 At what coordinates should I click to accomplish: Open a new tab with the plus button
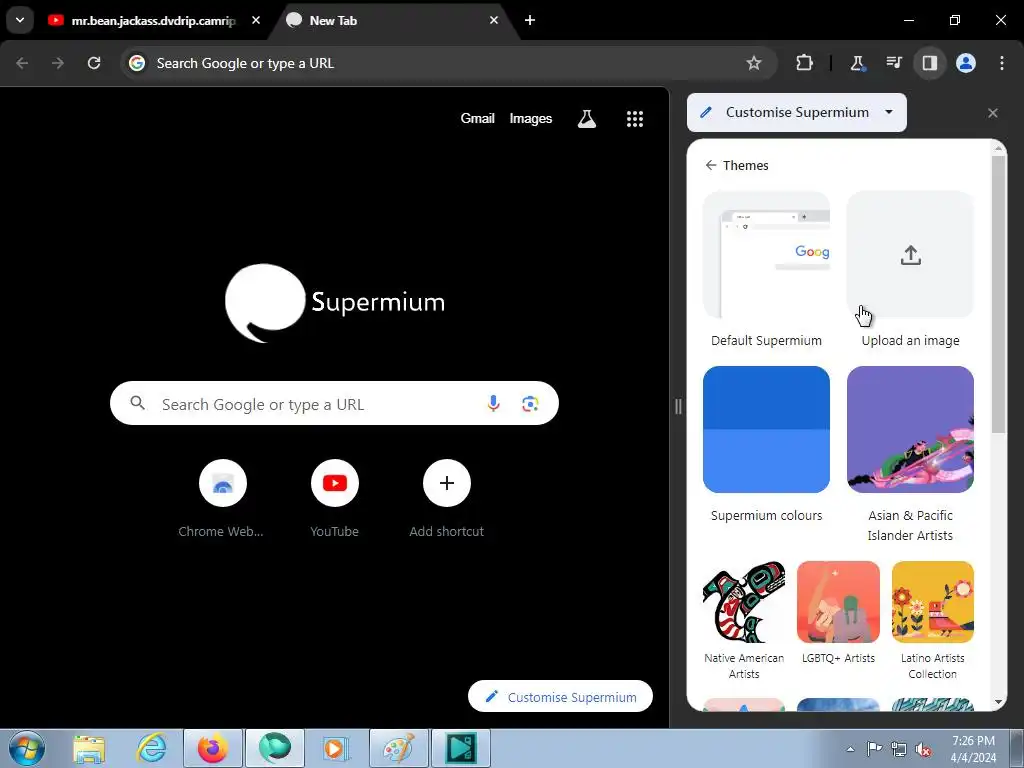pos(530,20)
